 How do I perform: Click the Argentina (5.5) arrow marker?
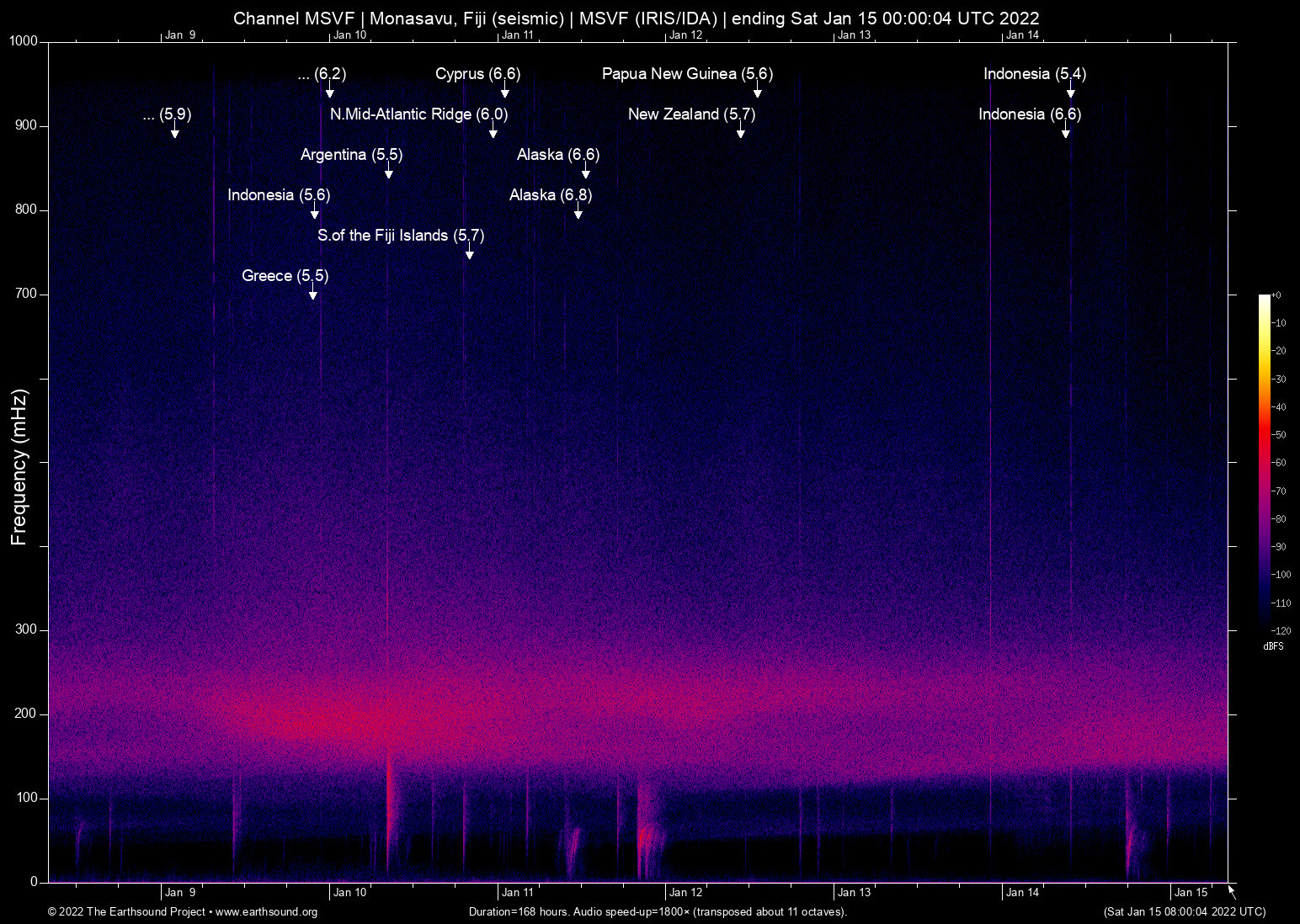[388, 170]
